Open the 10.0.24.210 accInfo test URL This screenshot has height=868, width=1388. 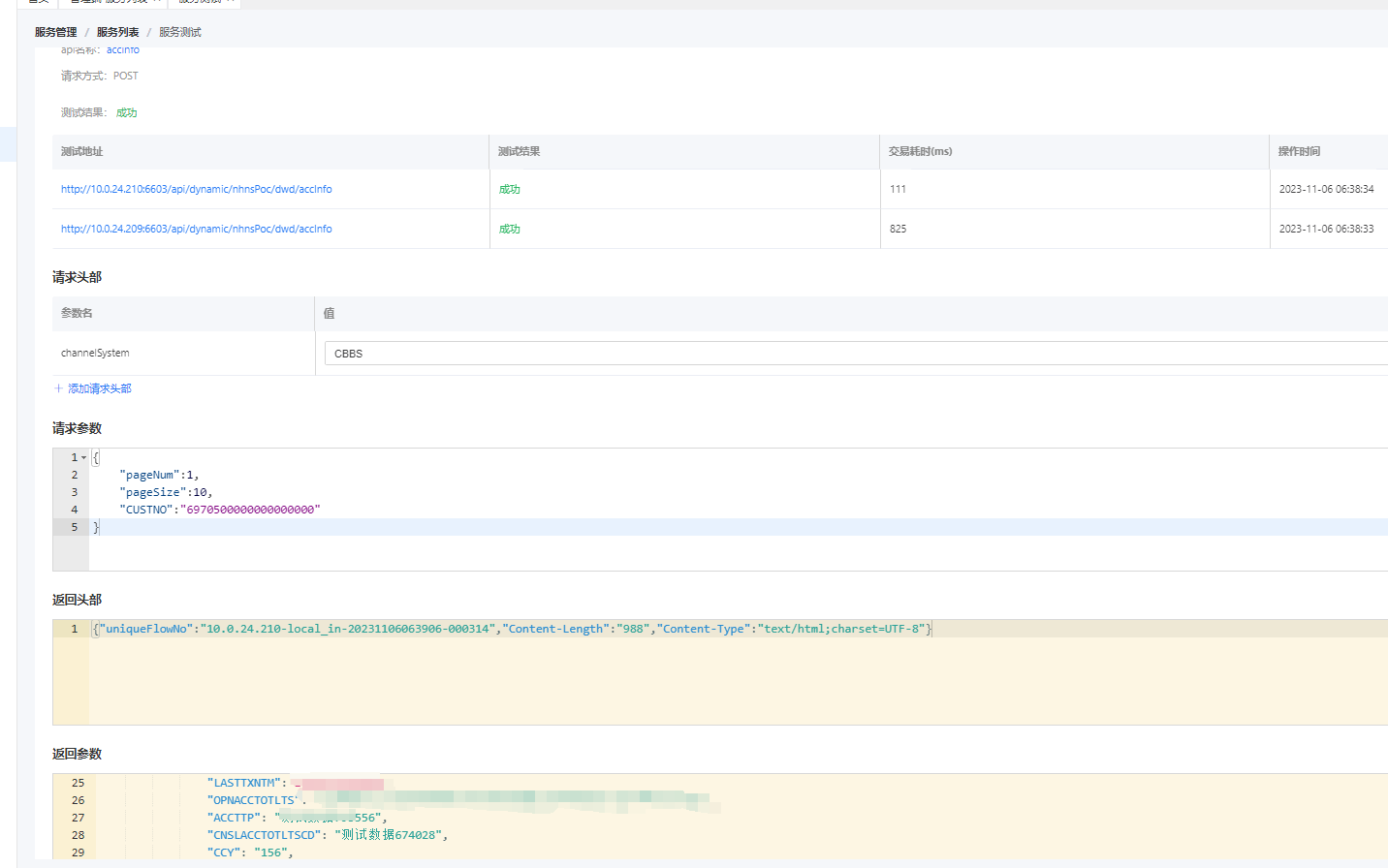[197, 189]
